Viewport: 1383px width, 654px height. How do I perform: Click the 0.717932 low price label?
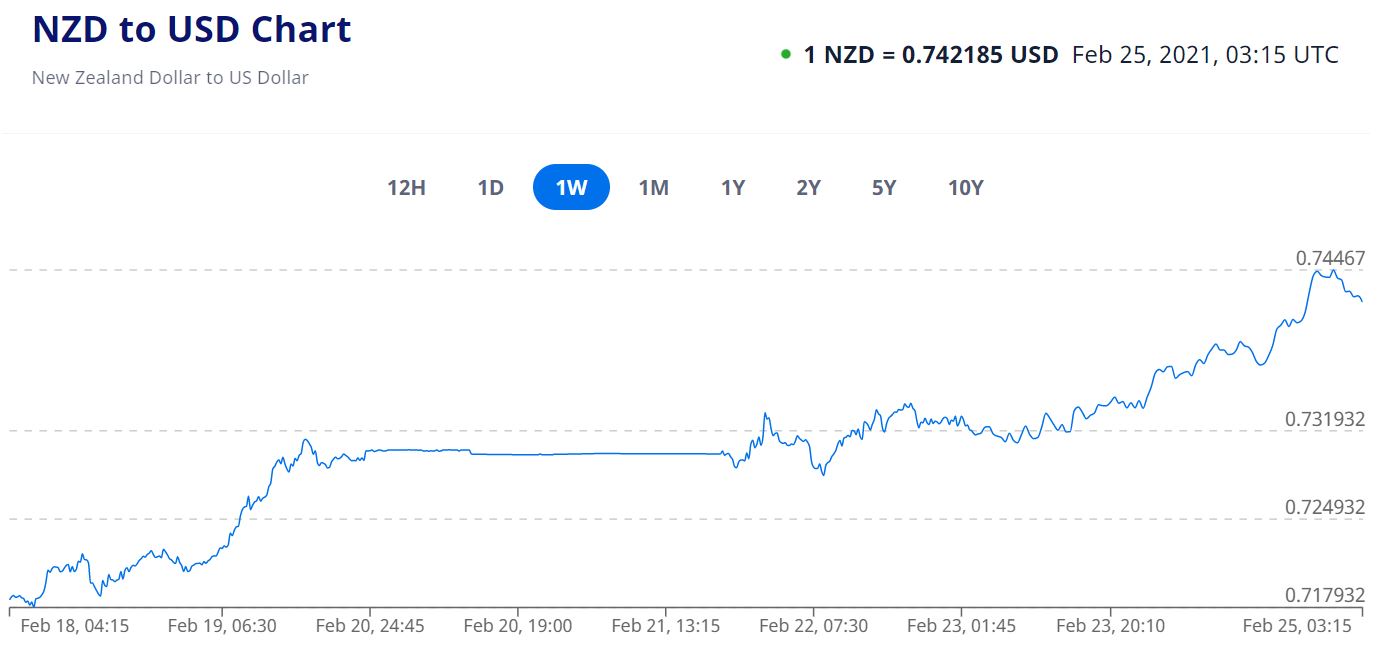coord(1325,595)
